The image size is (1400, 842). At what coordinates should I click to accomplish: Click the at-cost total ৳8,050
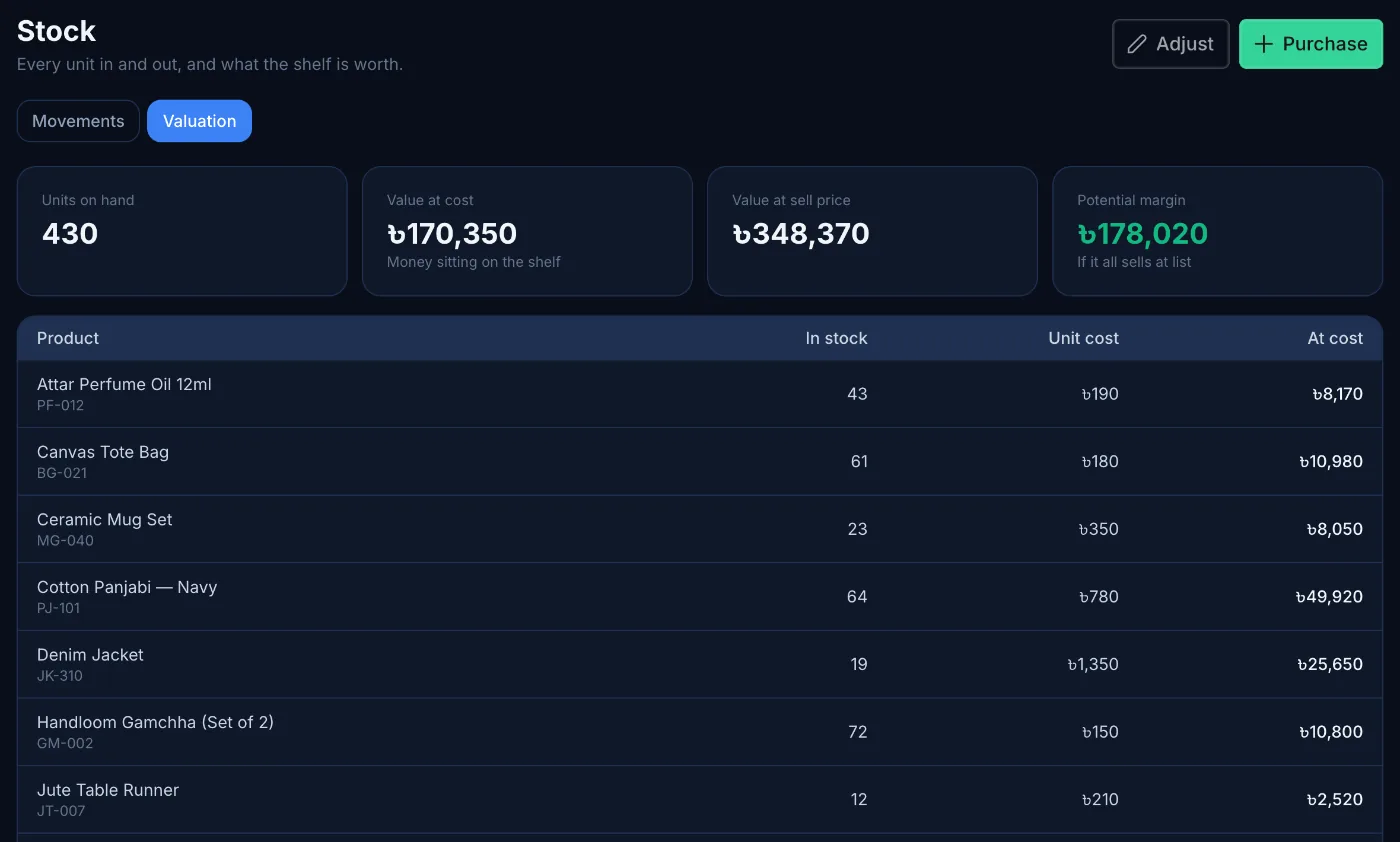1335,529
